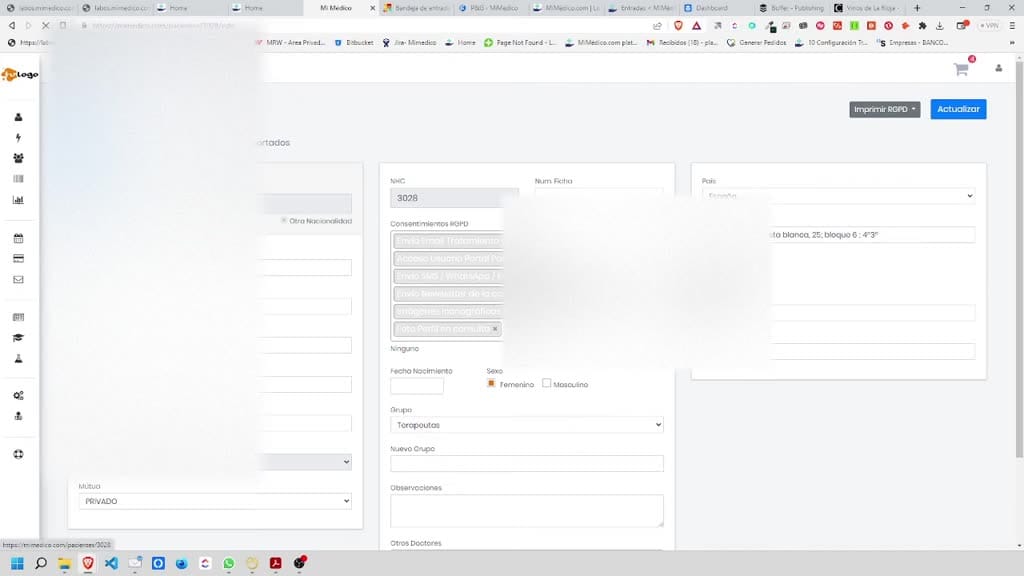Open the browser downloads icon
This screenshot has width=1024, height=576.
pyautogui.click(x=940, y=25)
